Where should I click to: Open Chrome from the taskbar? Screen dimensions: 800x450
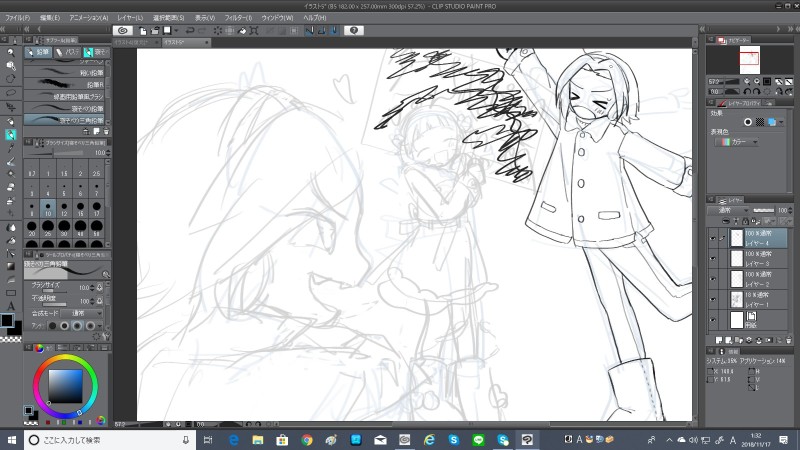307,439
